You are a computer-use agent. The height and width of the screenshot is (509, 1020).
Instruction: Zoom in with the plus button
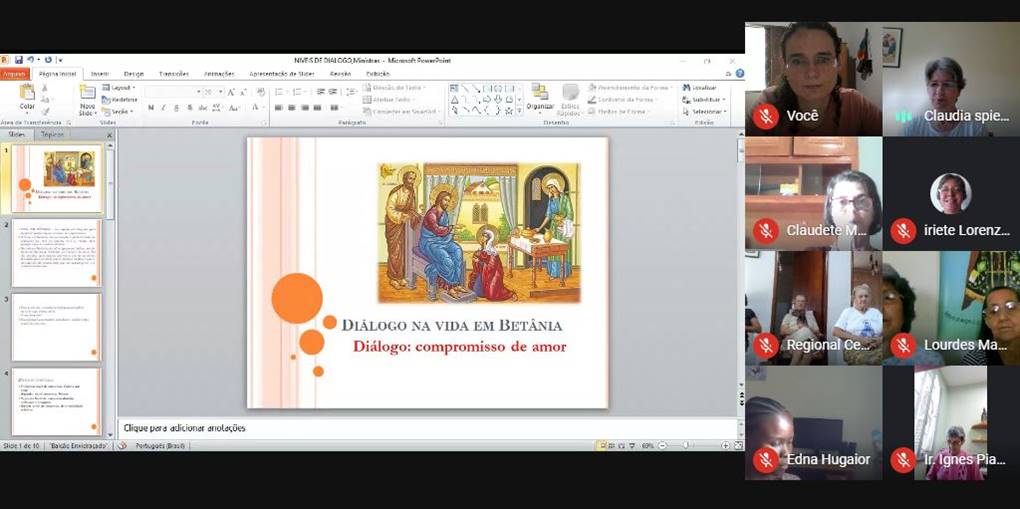[x=725, y=446]
